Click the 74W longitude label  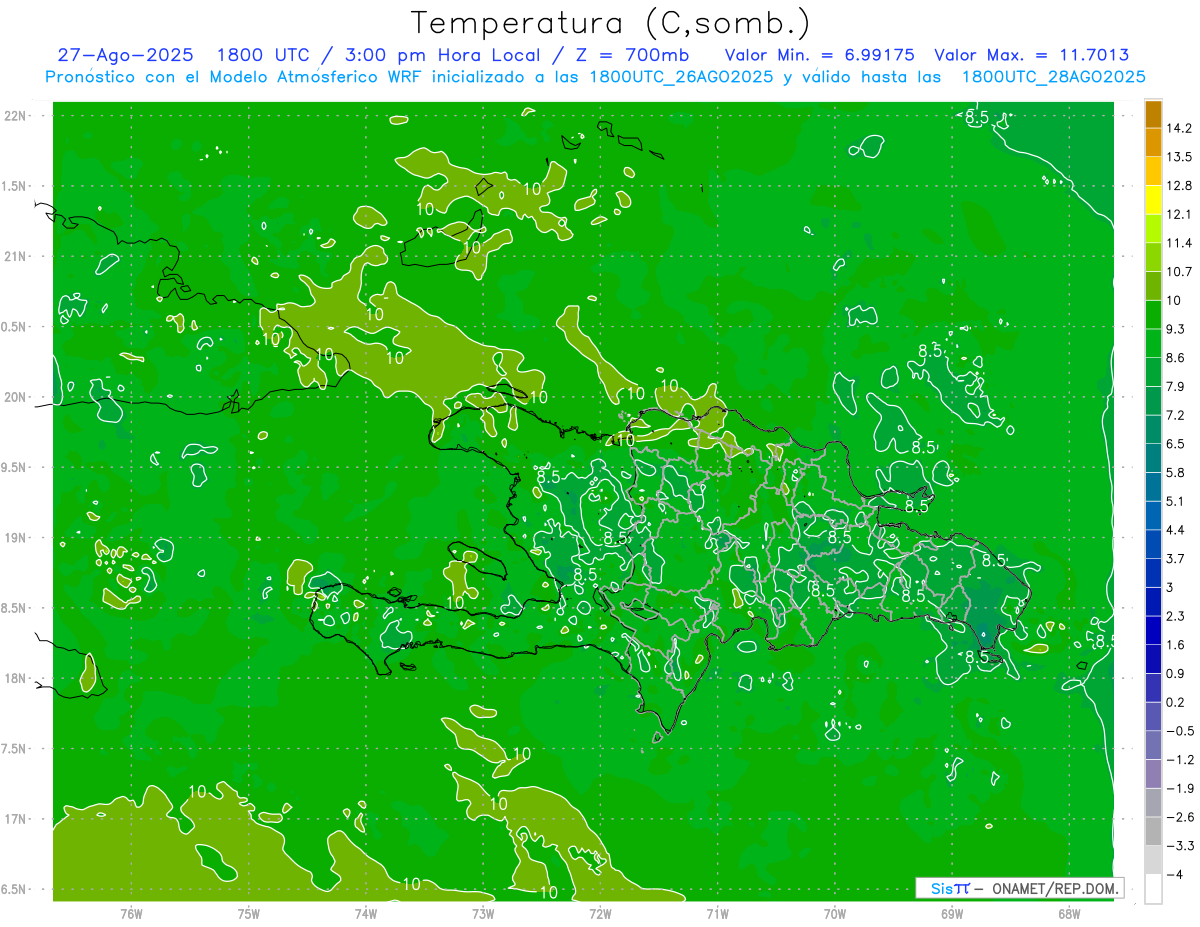pyautogui.click(x=366, y=914)
